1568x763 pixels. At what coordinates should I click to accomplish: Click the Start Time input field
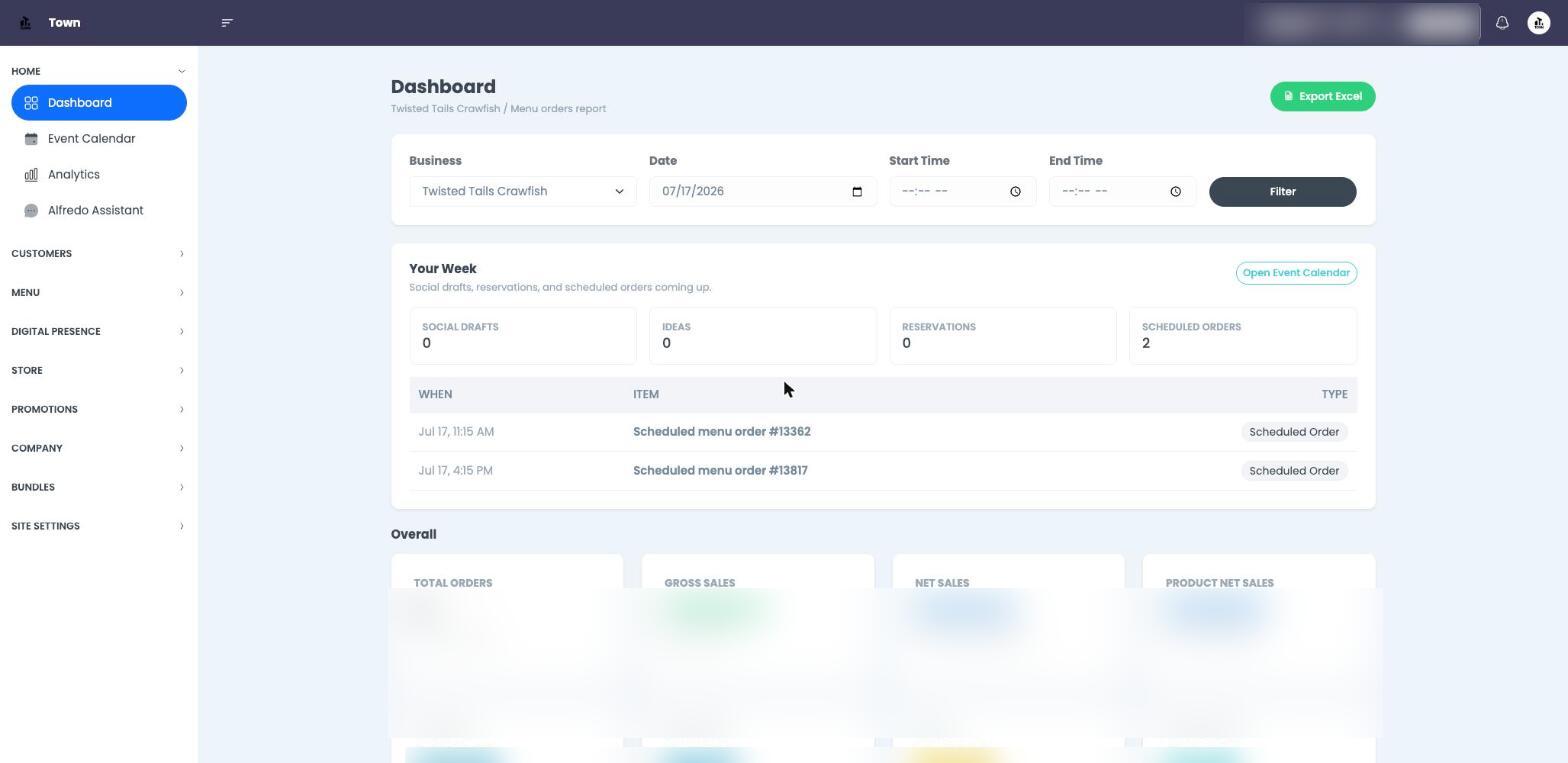pyautogui.click(x=962, y=192)
